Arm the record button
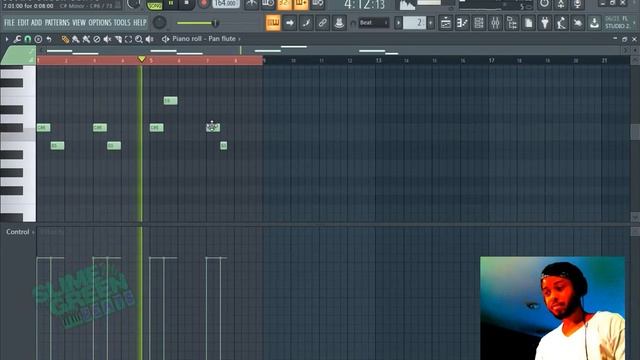The width and height of the screenshot is (640, 360). pyautogui.click(x=203, y=4)
